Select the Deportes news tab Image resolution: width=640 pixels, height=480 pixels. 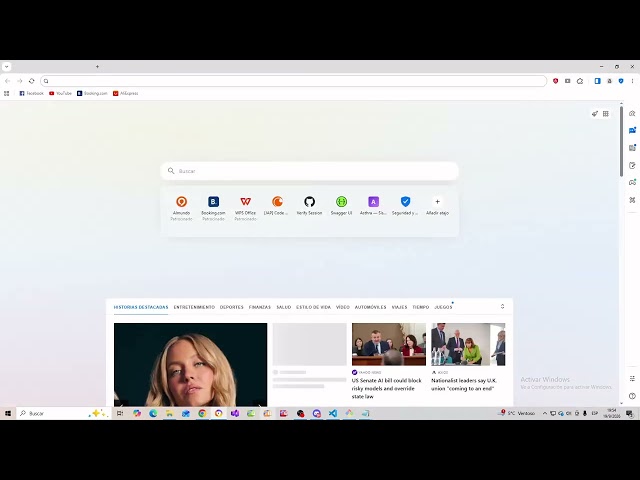coord(231,307)
